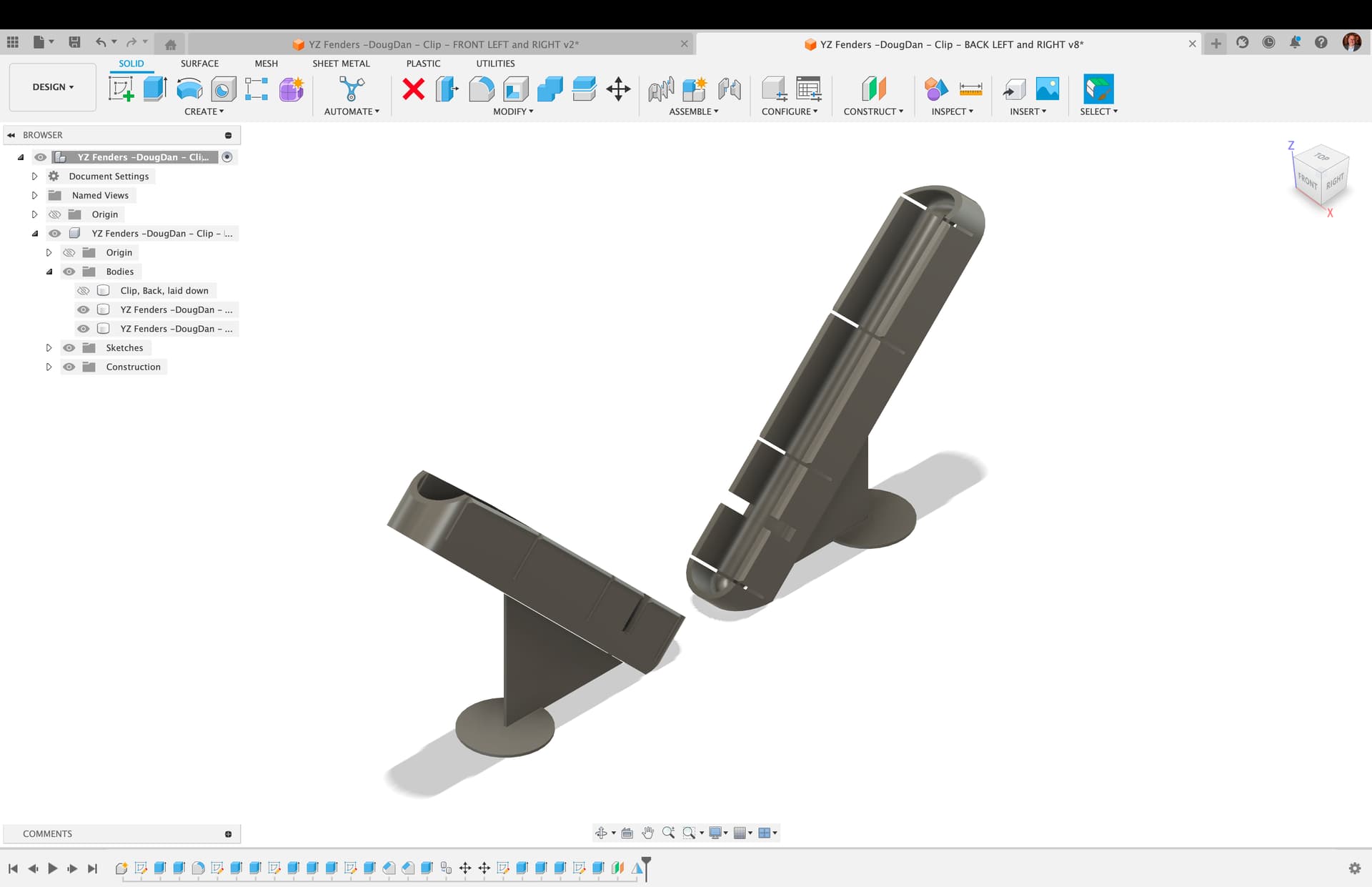
Task: Switch to the SURFACE tab
Action: tap(199, 64)
